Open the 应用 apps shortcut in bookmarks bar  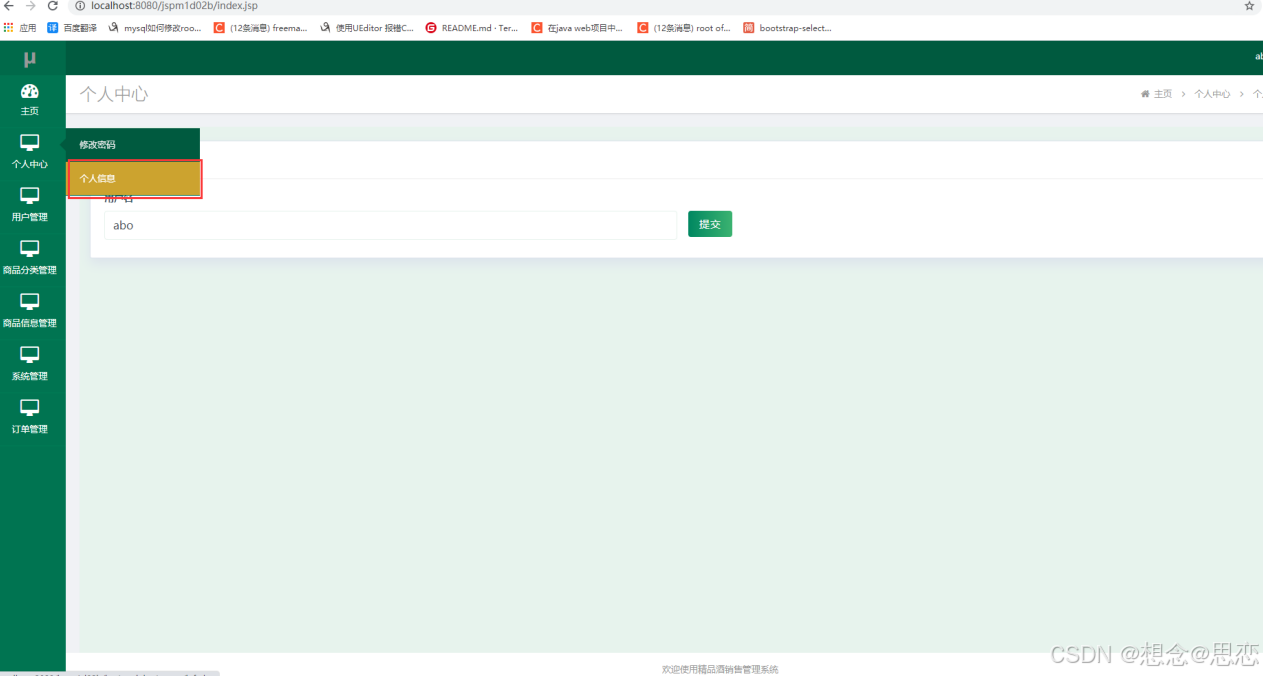pos(20,28)
